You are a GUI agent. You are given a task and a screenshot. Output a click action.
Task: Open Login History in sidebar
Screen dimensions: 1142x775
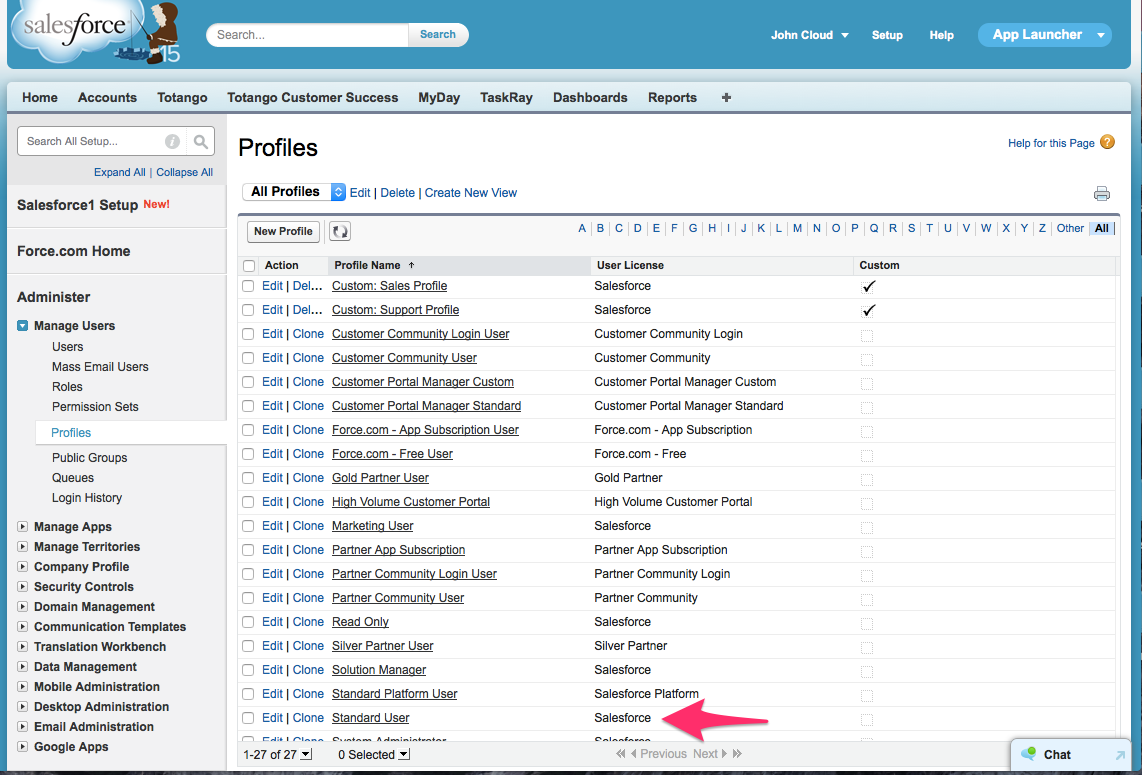click(87, 497)
